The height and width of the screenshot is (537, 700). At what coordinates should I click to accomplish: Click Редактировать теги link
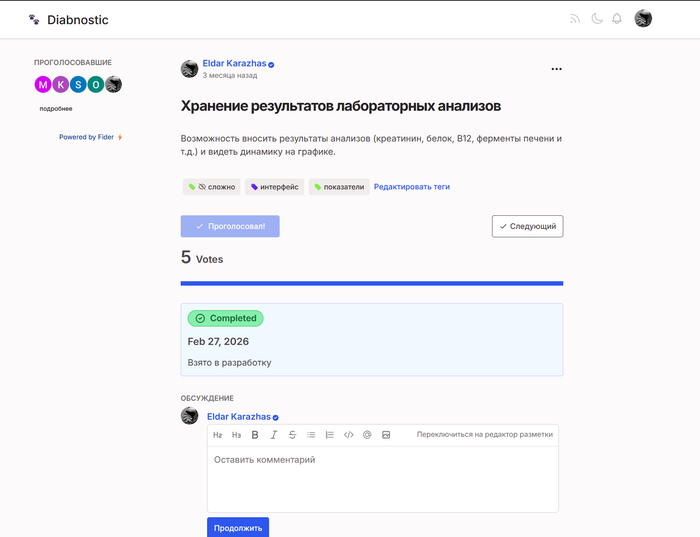[x=412, y=187]
